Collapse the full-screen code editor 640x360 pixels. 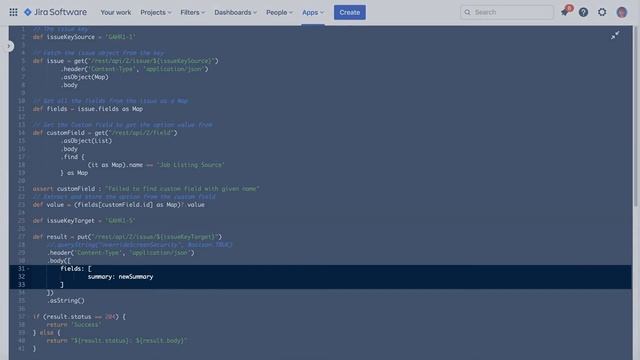point(615,35)
